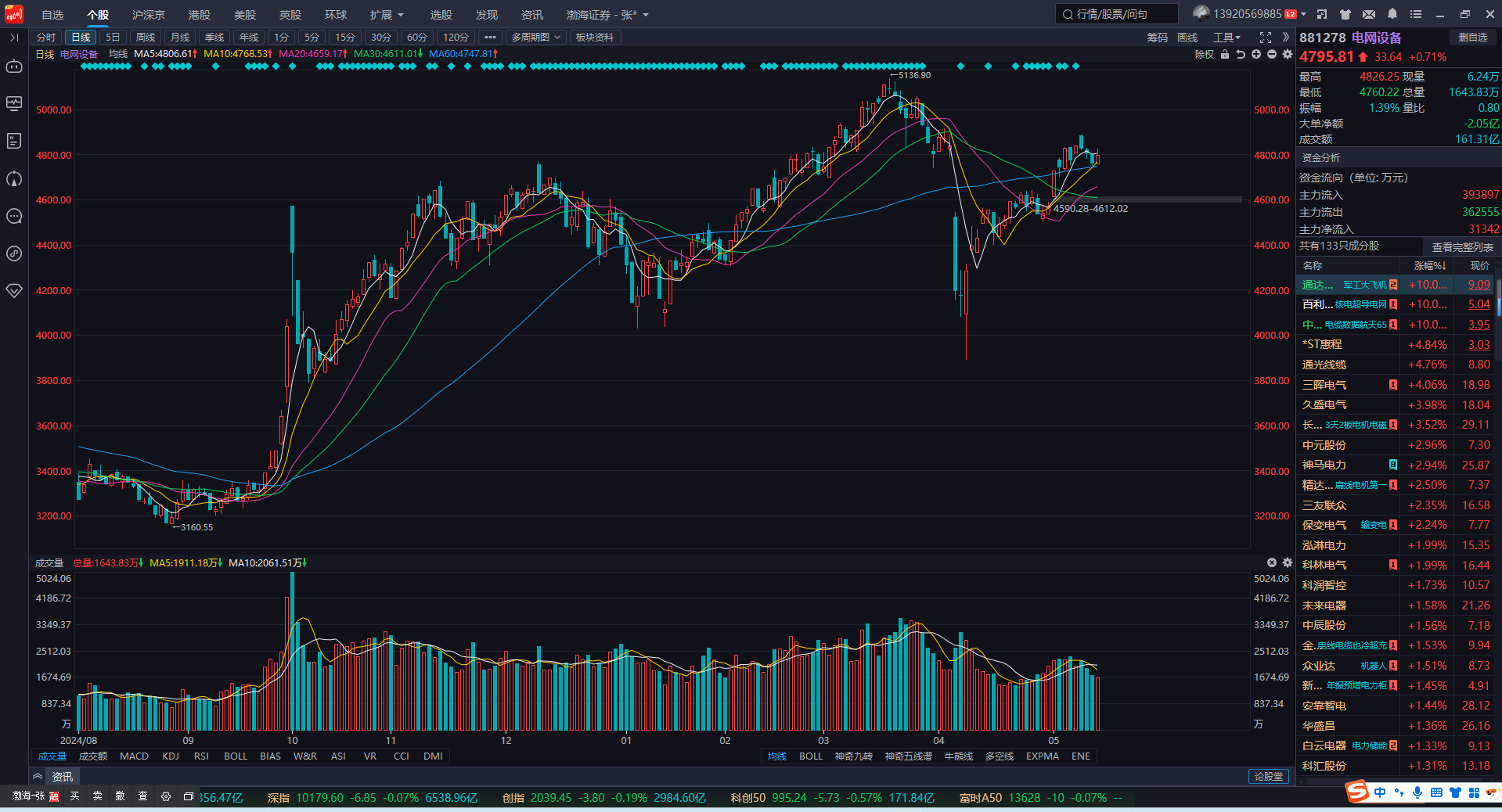1502x812 pixels.
Task: Open the 工具 tools dropdown
Action: (x=1226, y=38)
